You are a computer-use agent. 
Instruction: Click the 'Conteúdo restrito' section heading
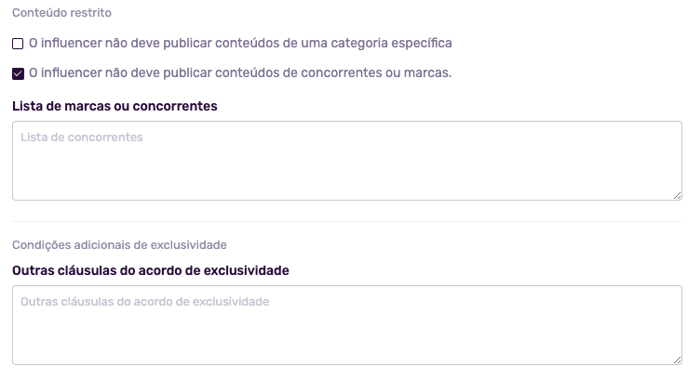tap(62, 13)
